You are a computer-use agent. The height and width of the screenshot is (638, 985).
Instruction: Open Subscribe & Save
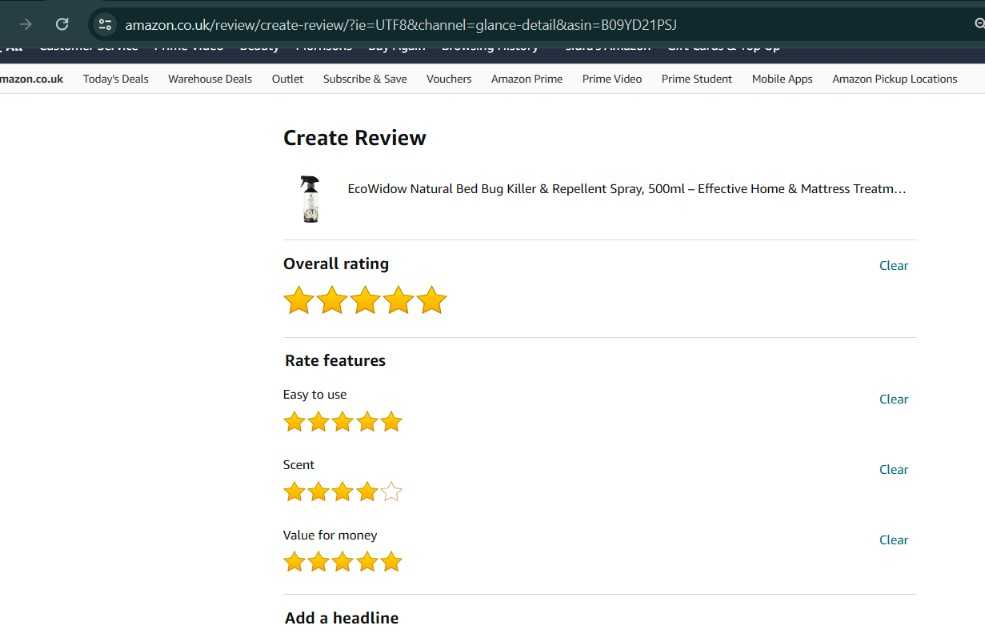pyautogui.click(x=365, y=79)
